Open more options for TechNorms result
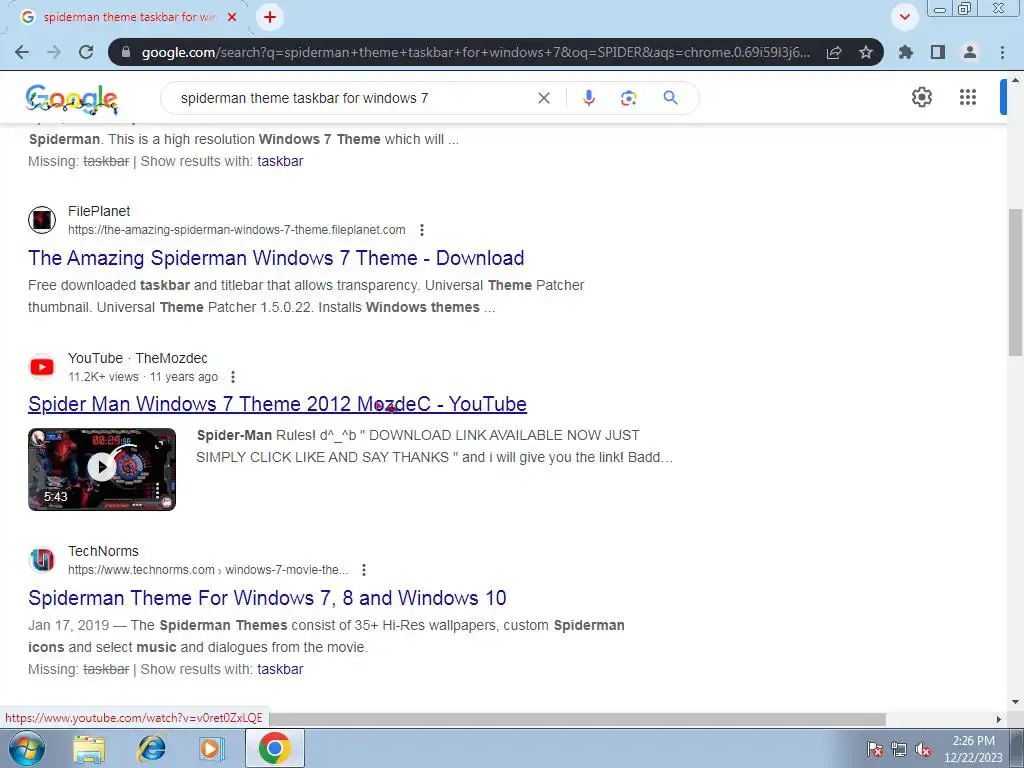This screenshot has height=768, width=1024. (x=364, y=569)
